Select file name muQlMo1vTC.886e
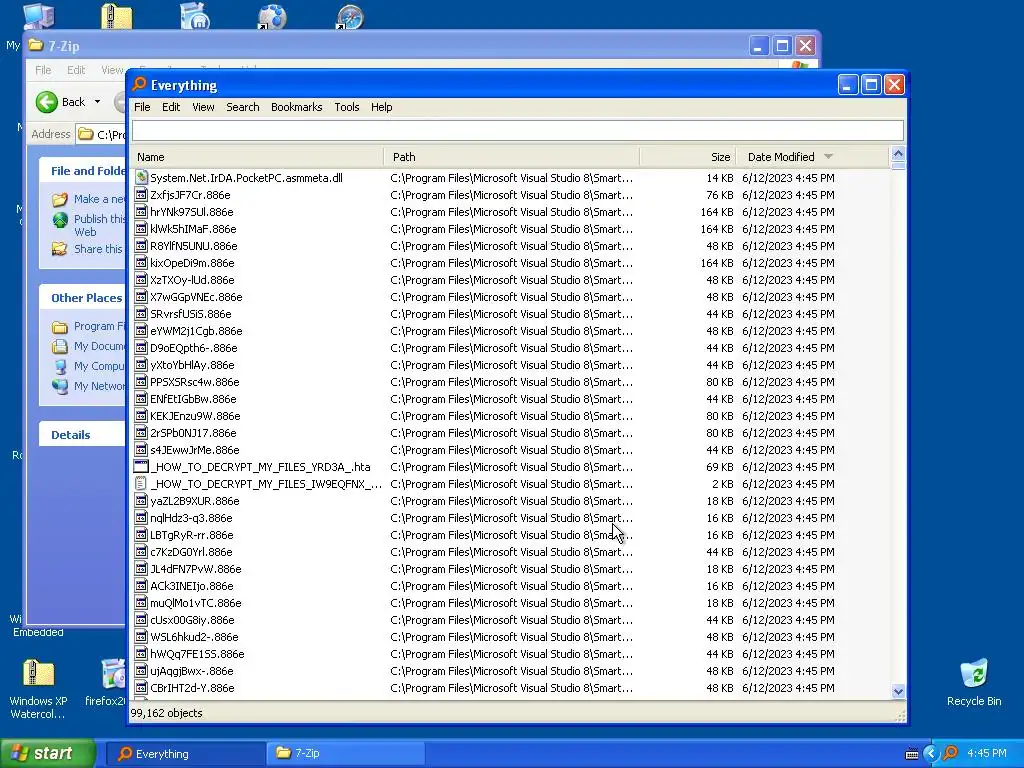This screenshot has height=768, width=1024. [196, 603]
